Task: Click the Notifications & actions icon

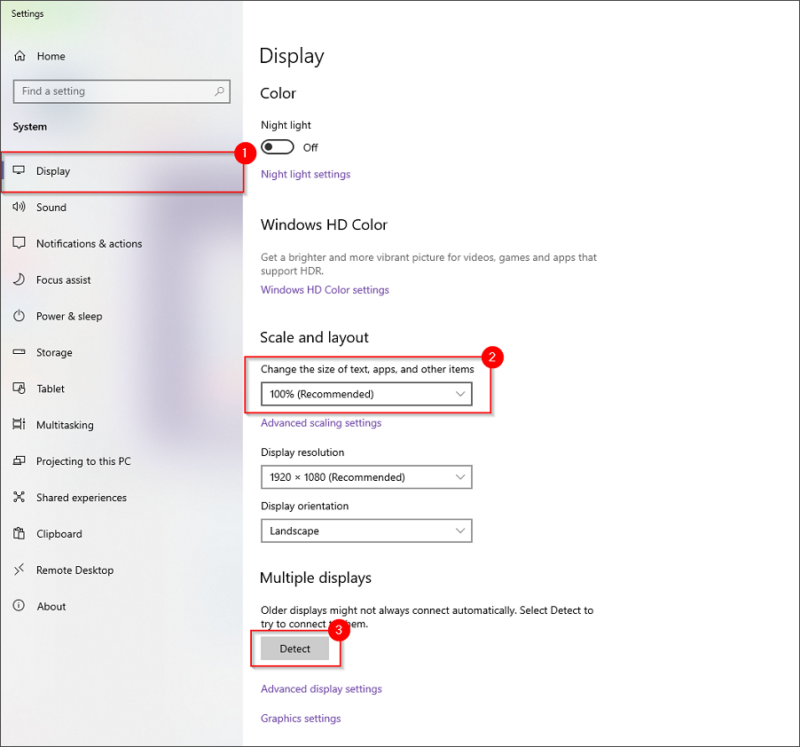Action: coord(19,243)
